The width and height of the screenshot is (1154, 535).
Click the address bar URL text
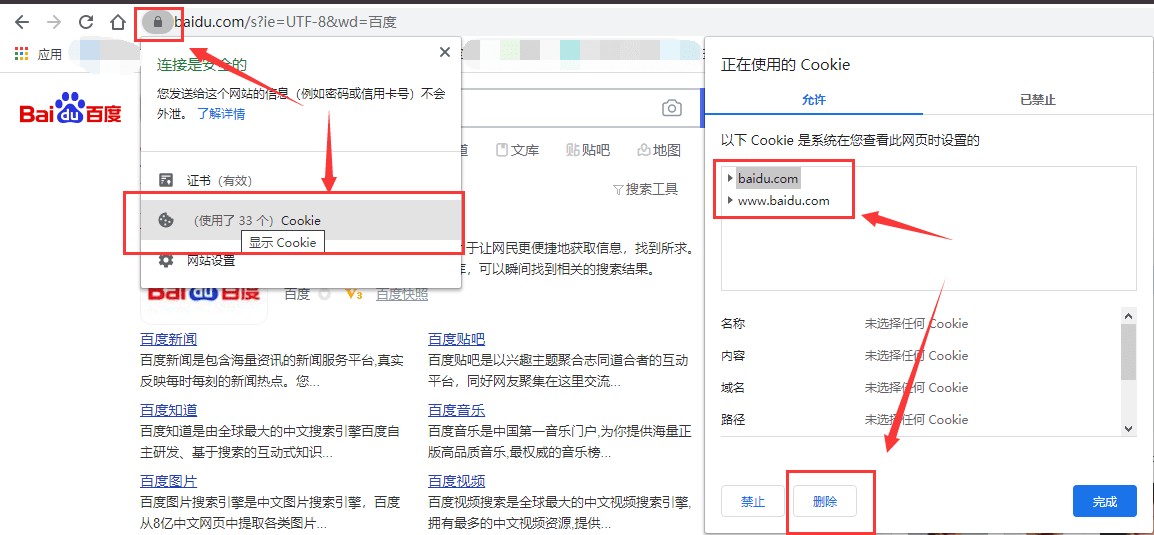[x=286, y=23]
